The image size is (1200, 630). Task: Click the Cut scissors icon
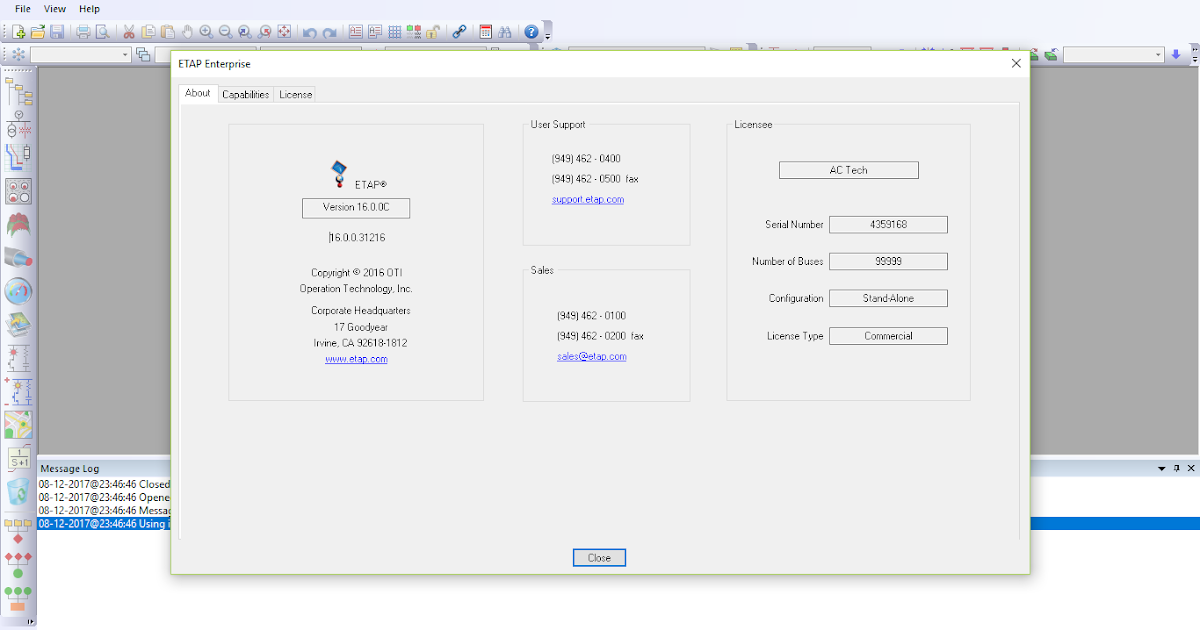click(128, 32)
